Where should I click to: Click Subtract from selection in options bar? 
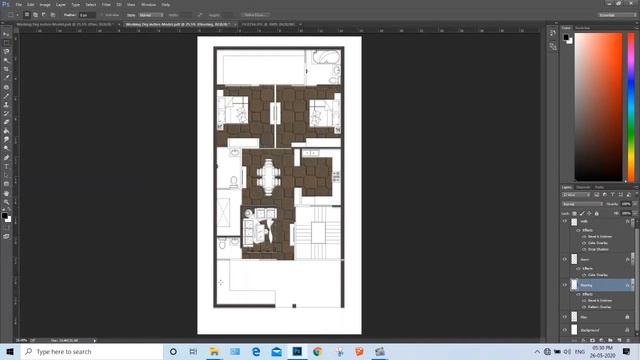coord(44,15)
